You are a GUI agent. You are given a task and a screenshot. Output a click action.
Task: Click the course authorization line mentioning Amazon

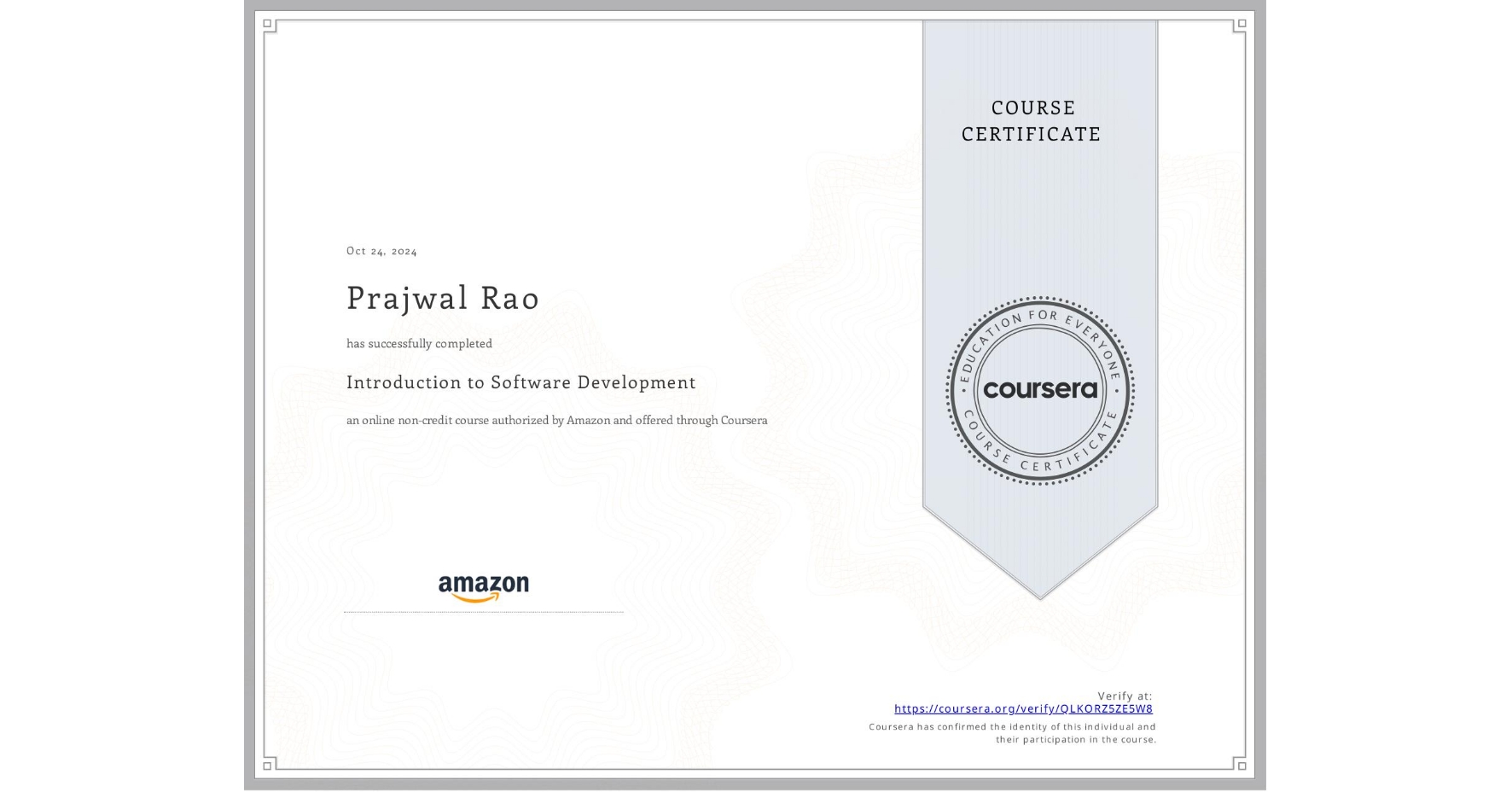[556, 420]
